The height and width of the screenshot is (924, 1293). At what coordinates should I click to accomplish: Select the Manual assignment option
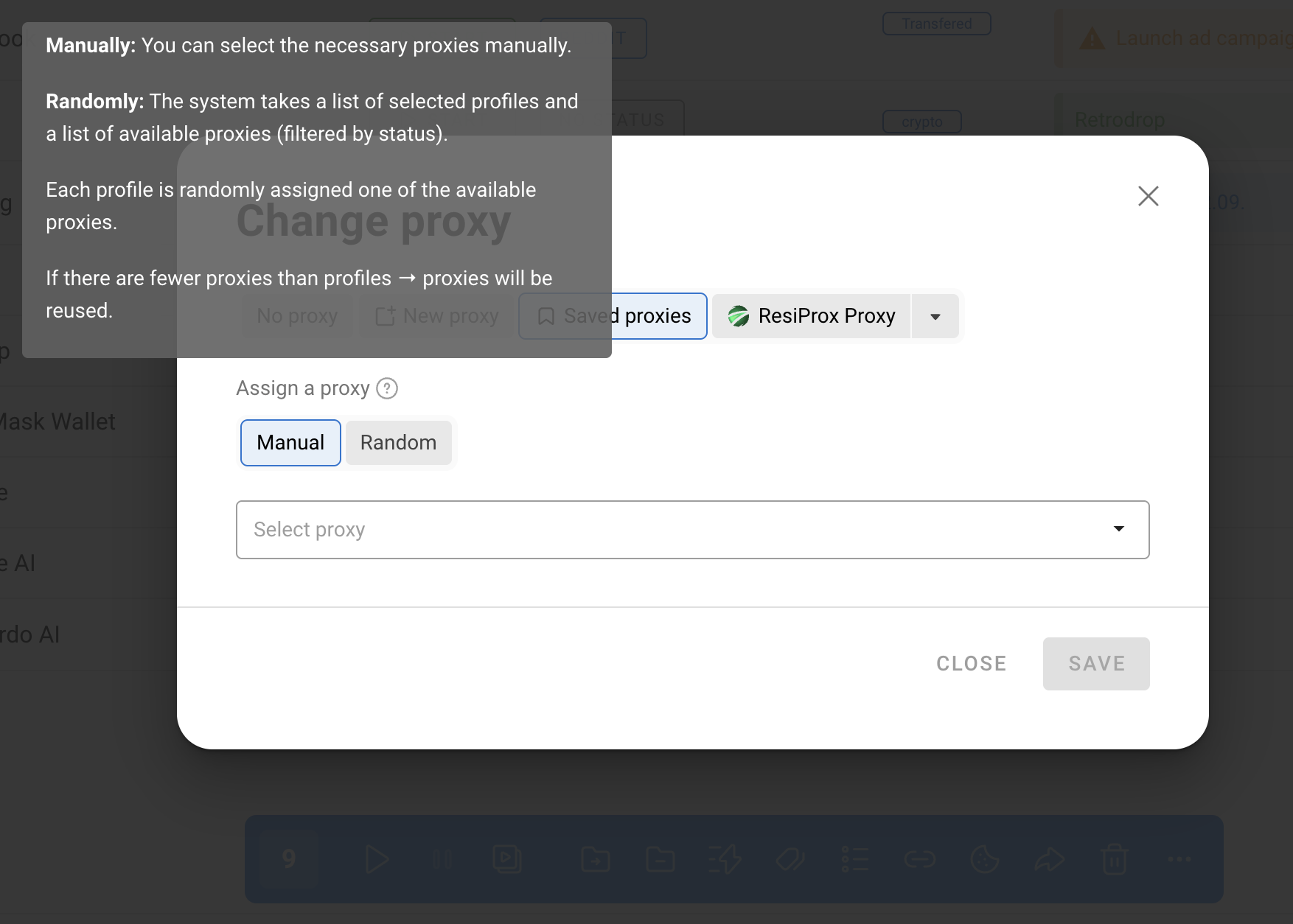pos(290,443)
